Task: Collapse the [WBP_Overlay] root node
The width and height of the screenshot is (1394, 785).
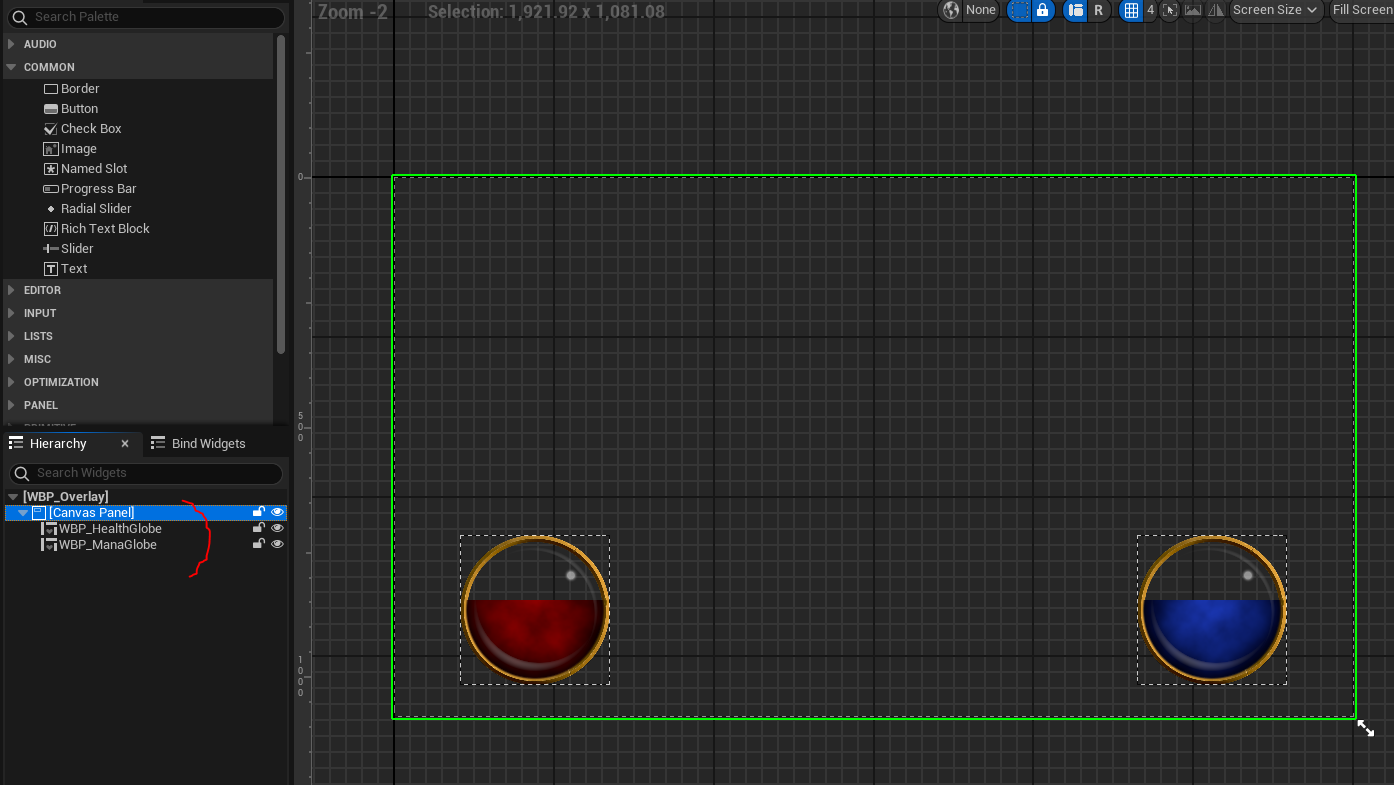Action: coord(13,497)
